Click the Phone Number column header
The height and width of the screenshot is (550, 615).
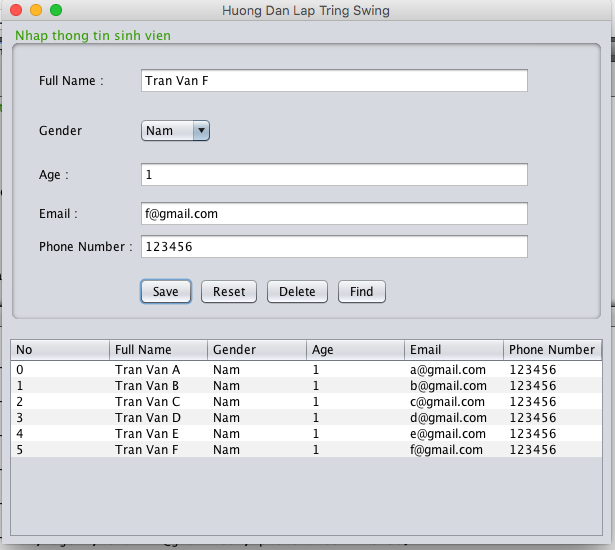[552, 350]
